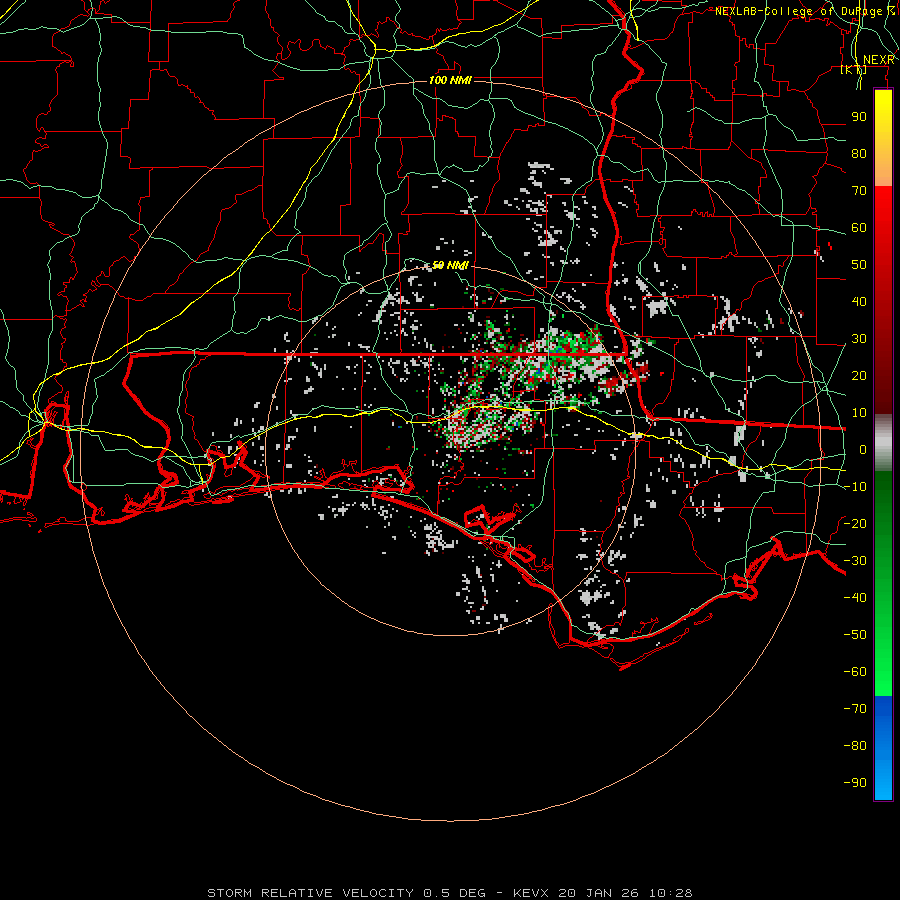The height and width of the screenshot is (900, 900).
Task: Click the 30 value on velocity legend
Action: click(859, 339)
